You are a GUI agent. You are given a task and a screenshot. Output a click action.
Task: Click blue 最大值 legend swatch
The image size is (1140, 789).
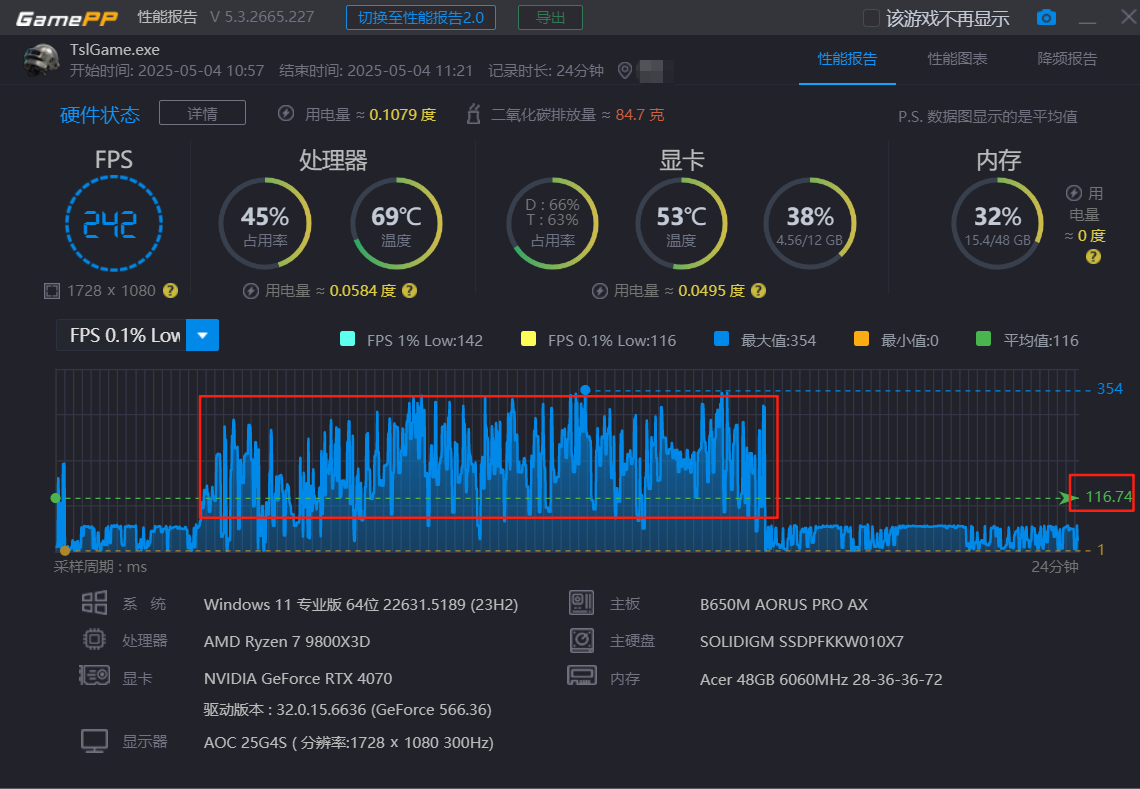[721, 339]
